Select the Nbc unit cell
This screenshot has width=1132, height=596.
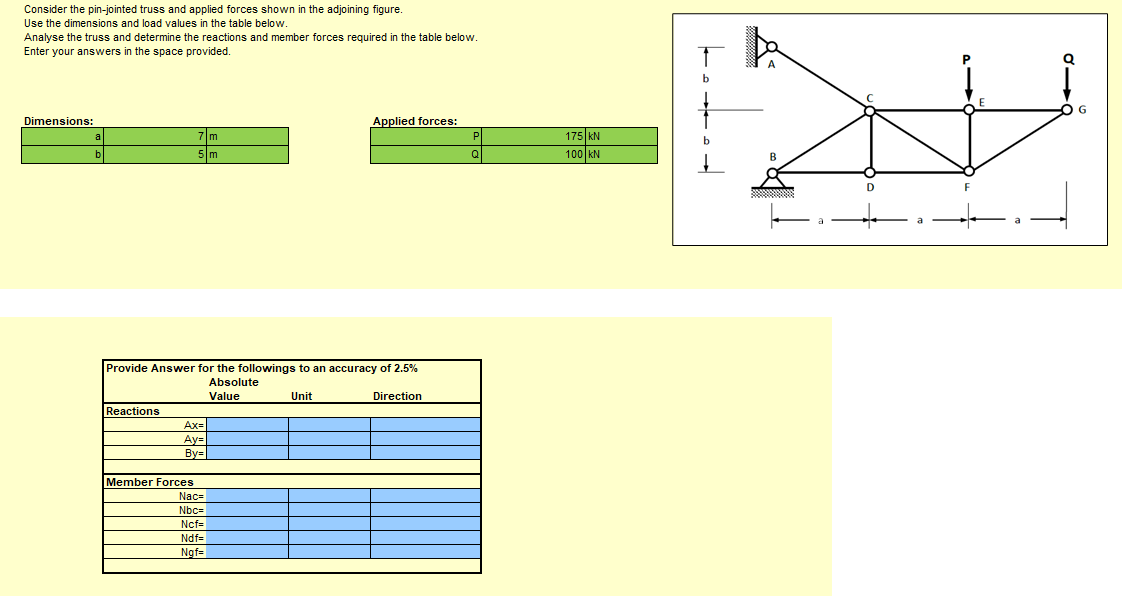point(329,510)
